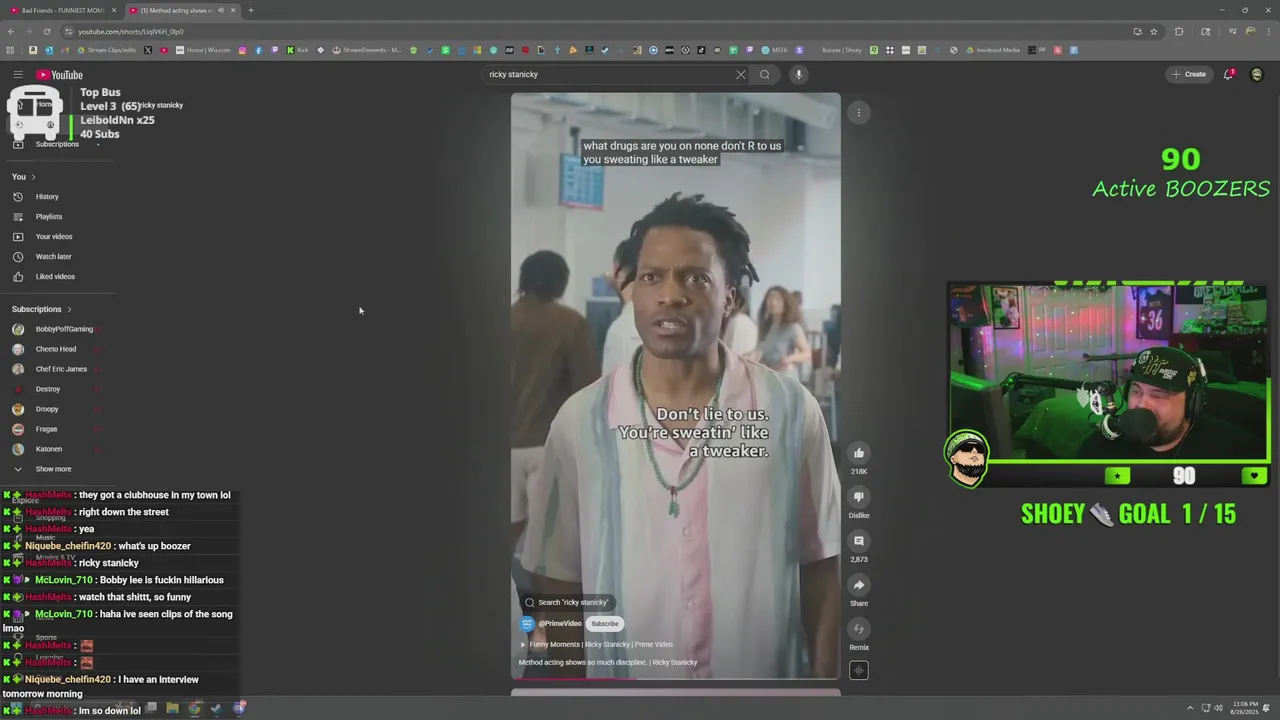1280x720 pixels.
Task: Go back in browser
Action: [x=11, y=31]
